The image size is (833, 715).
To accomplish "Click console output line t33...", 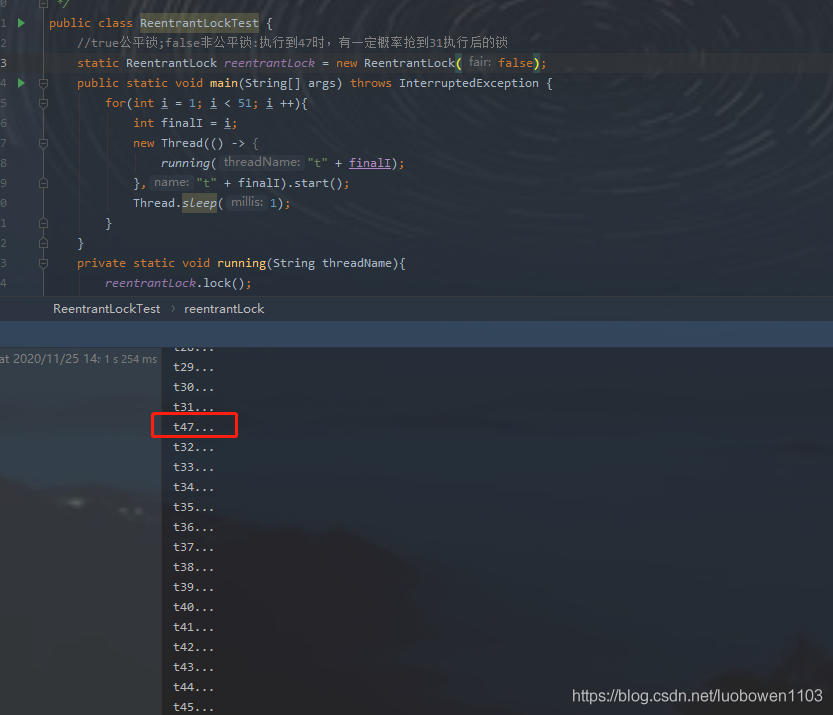I will pyautogui.click(x=193, y=467).
